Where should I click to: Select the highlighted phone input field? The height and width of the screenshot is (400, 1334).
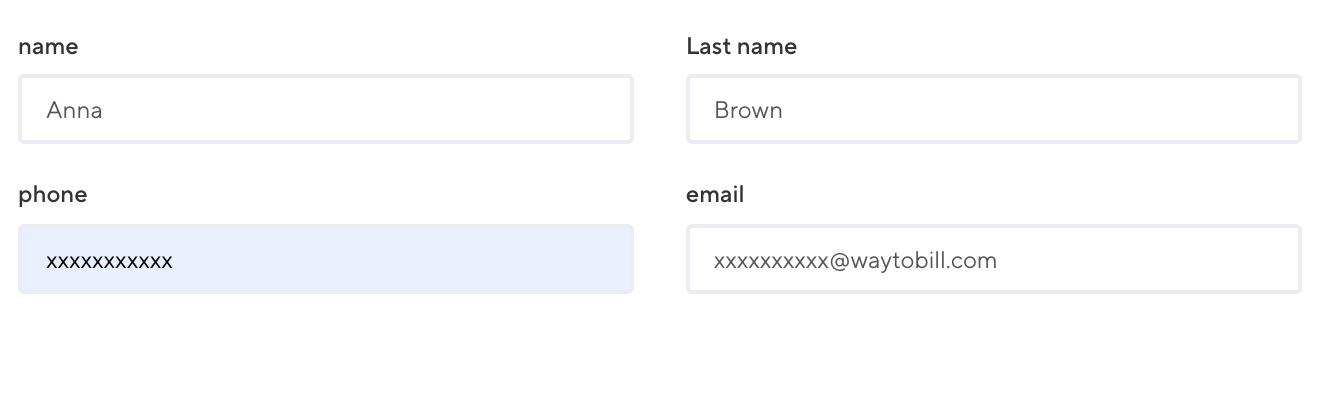click(x=326, y=260)
